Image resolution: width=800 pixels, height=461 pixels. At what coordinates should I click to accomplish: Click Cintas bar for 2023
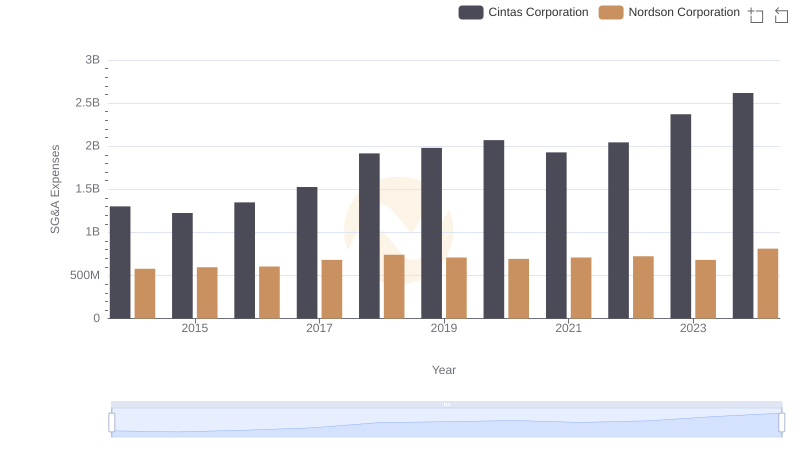click(681, 216)
